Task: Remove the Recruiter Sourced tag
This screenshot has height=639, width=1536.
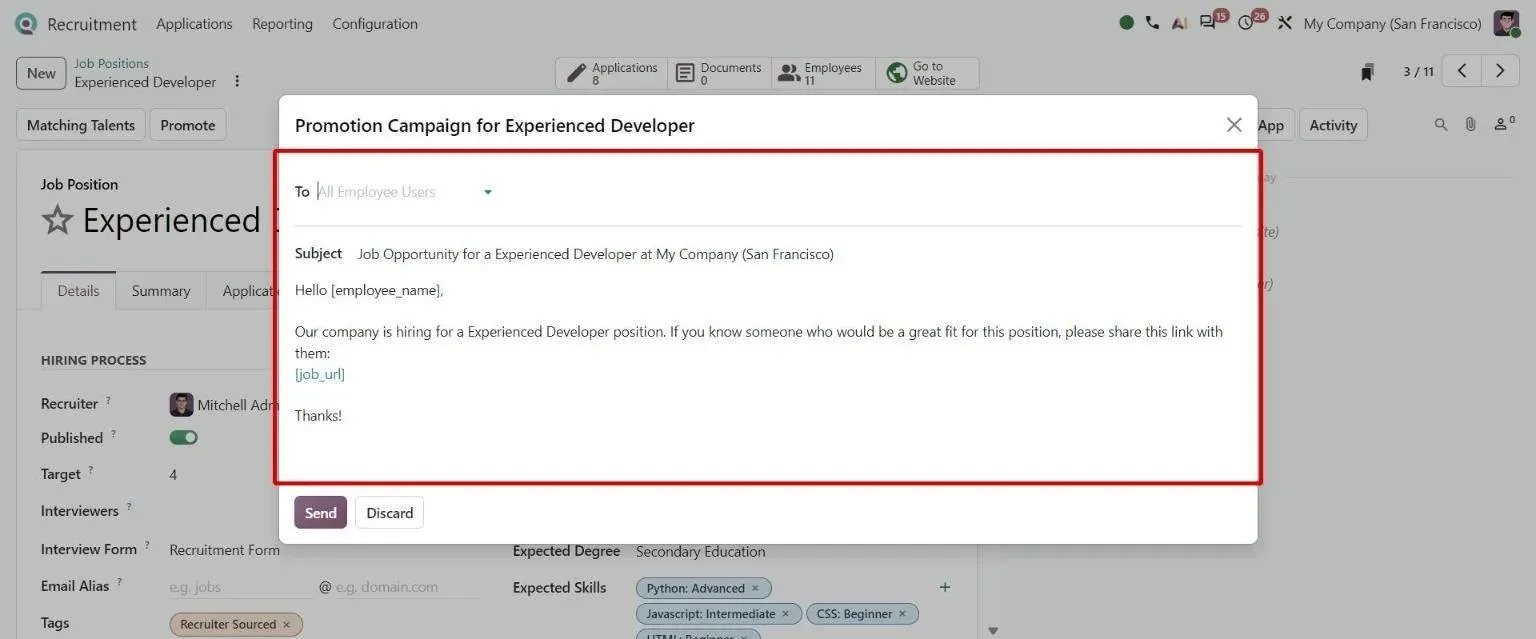Action: click(286, 625)
